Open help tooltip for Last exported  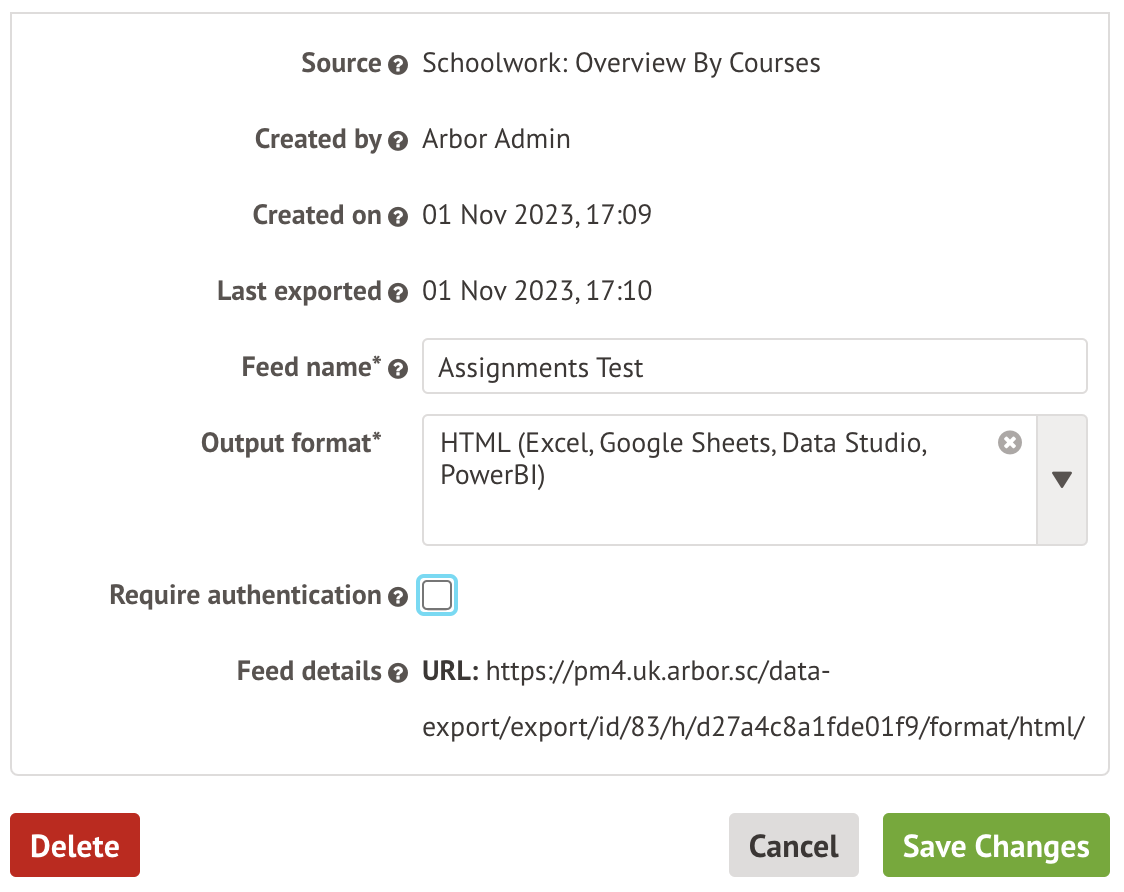click(x=399, y=291)
